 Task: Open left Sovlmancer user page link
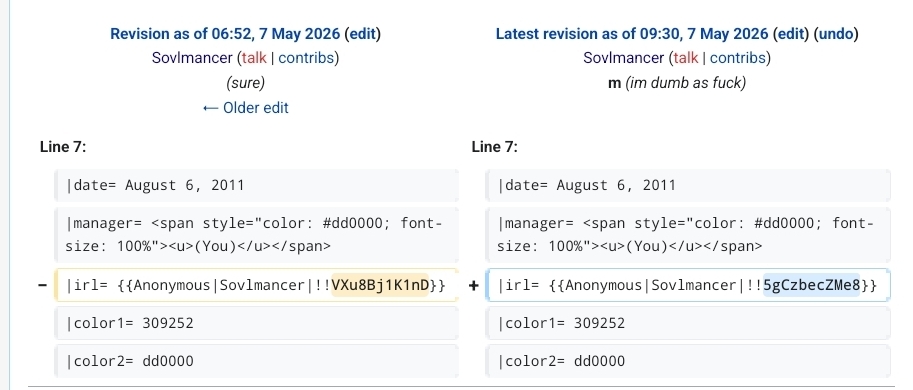(x=192, y=58)
